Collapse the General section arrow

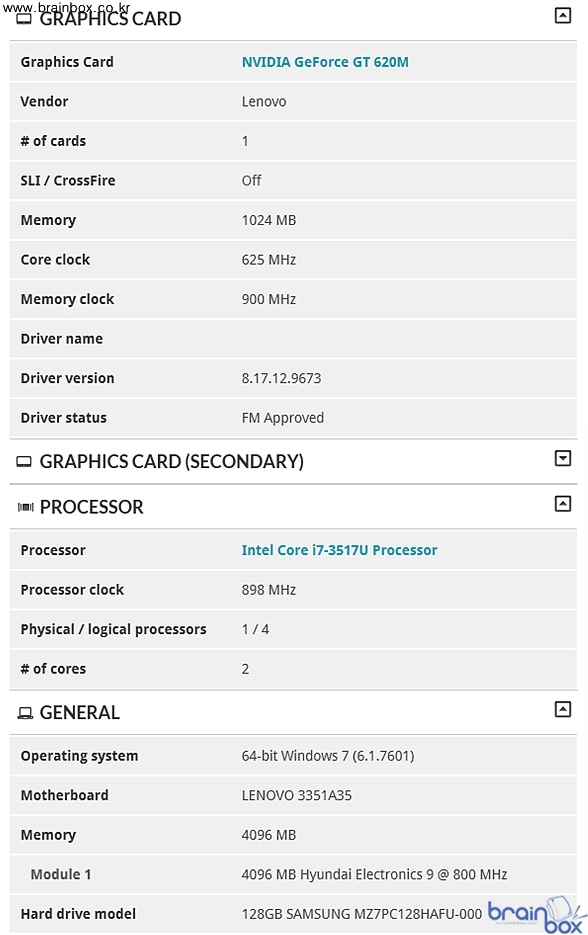point(562,709)
